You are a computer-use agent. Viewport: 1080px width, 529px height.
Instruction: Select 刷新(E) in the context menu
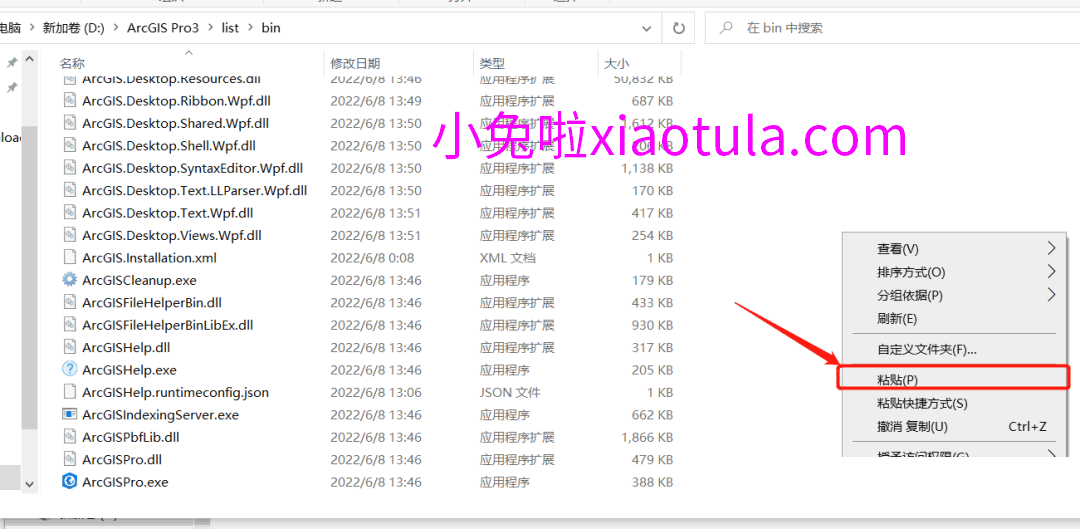point(896,319)
